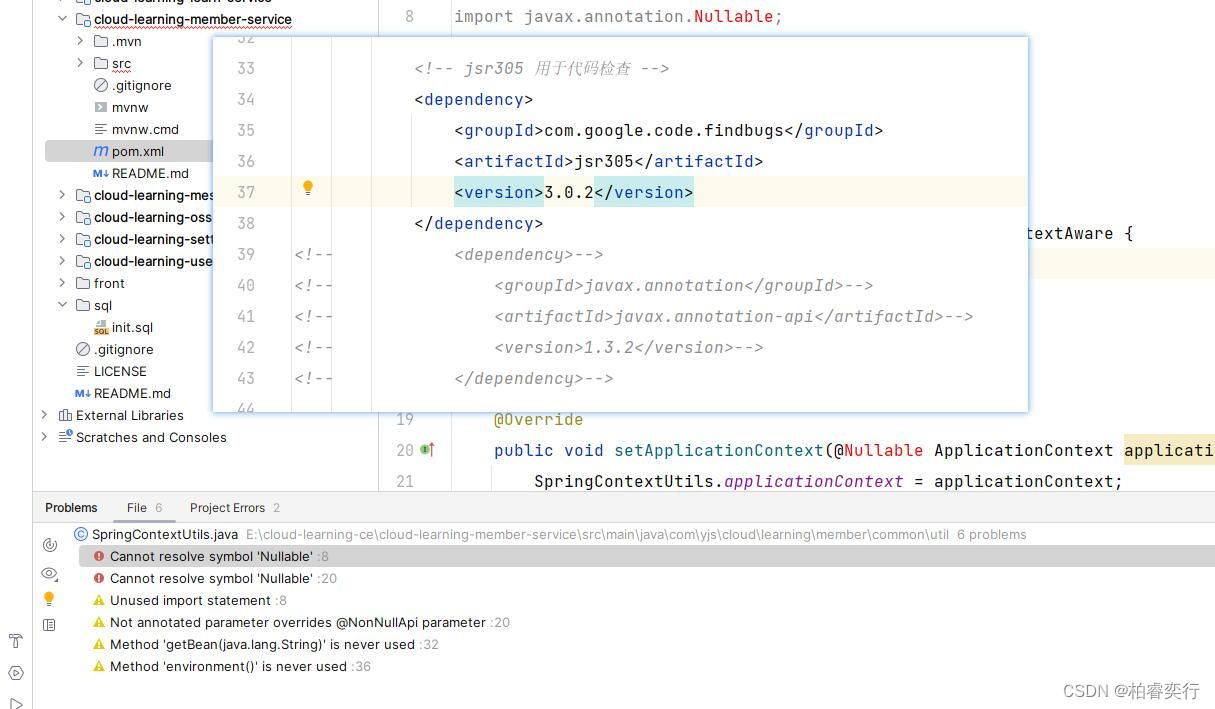Select LICENSE in project tree
The width and height of the screenshot is (1215, 709).
click(120, 371)
